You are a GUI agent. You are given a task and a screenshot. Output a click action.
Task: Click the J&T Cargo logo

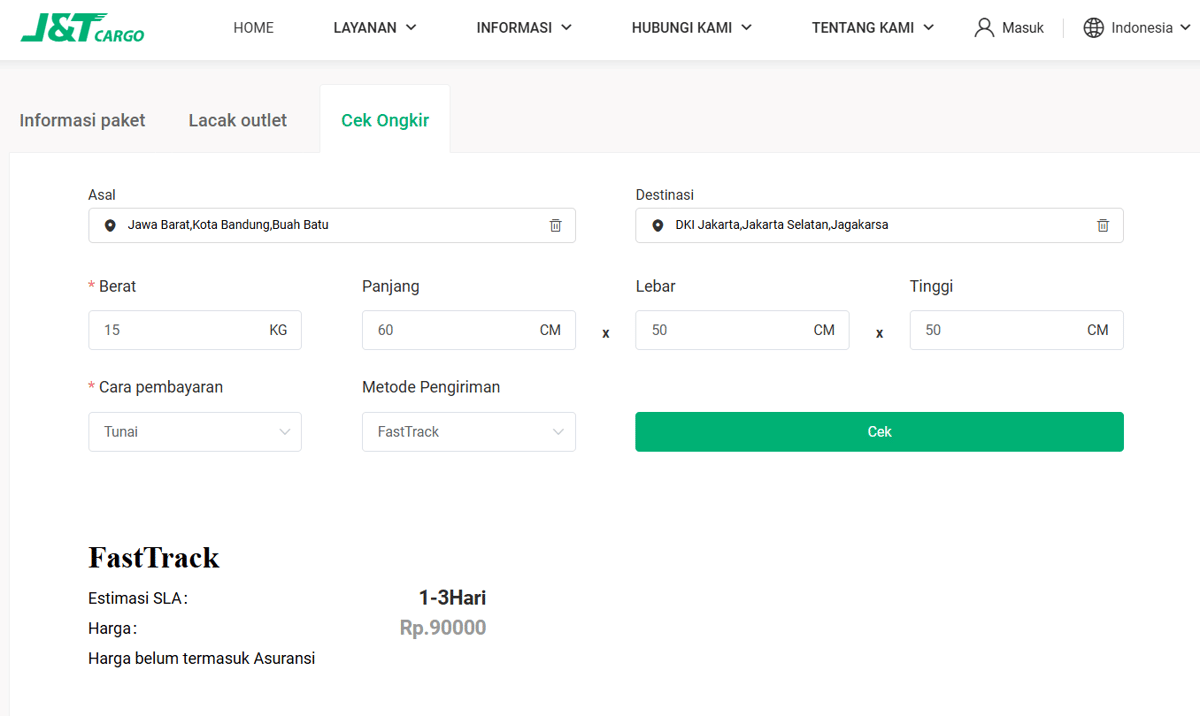82,28
